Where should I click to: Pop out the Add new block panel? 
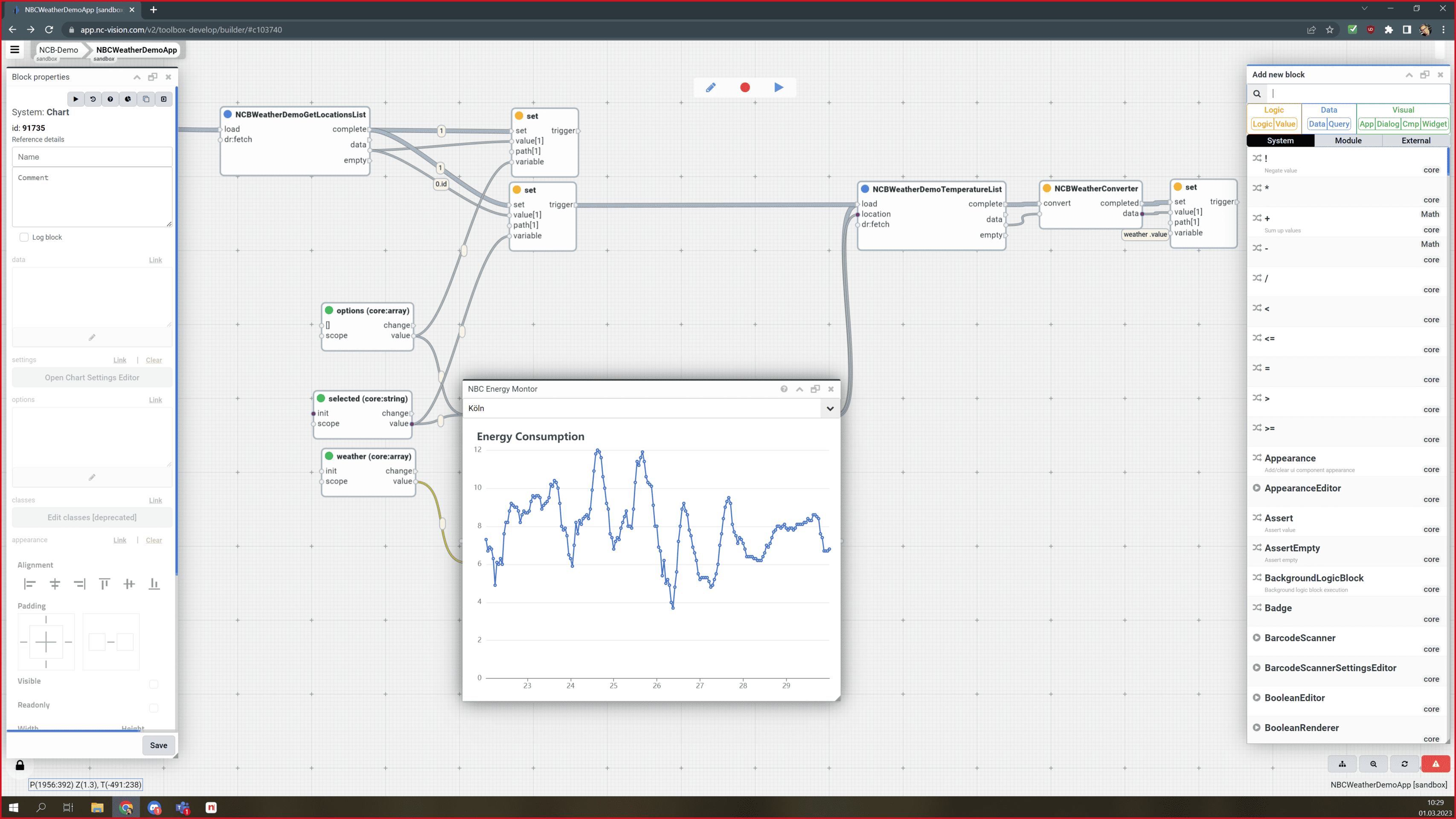1425,75
